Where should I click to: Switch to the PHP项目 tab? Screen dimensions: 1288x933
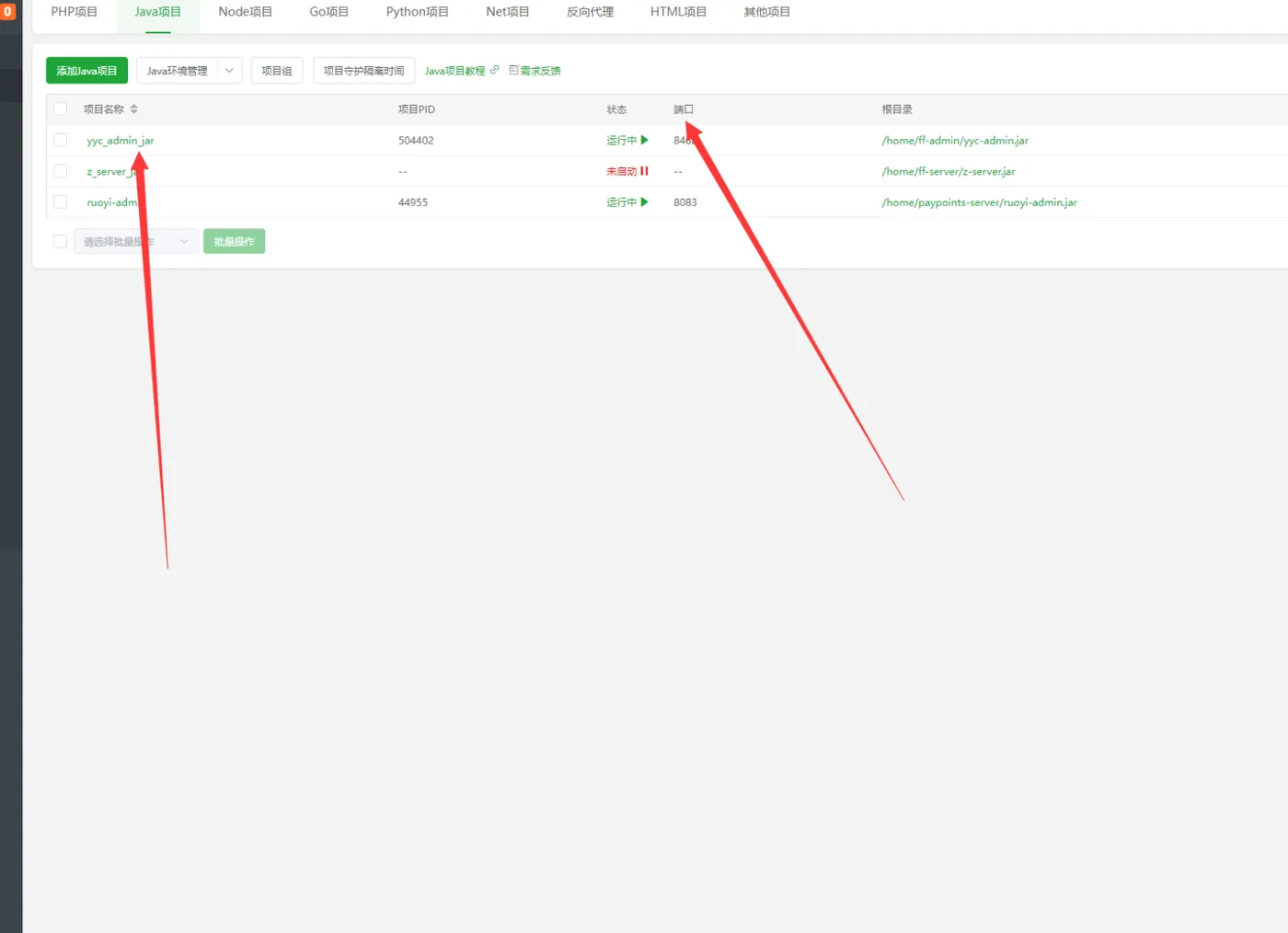click(74, 12)
